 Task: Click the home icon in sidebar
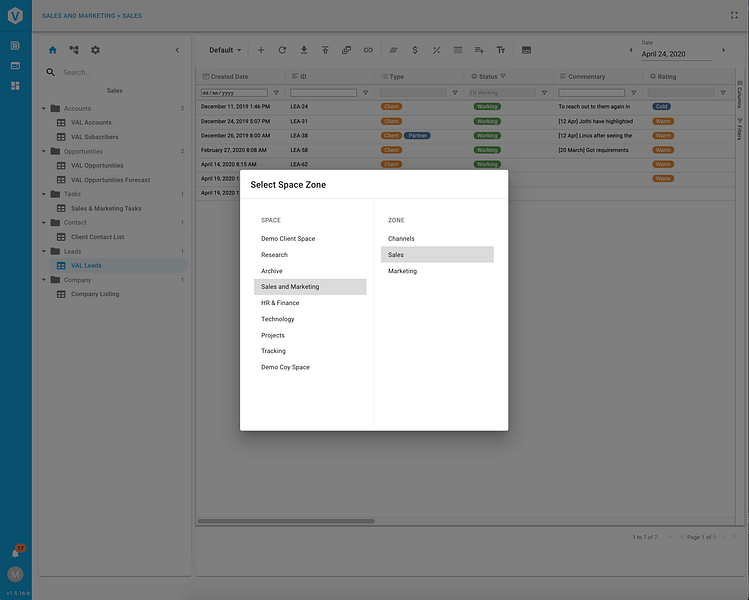(53, 50)
